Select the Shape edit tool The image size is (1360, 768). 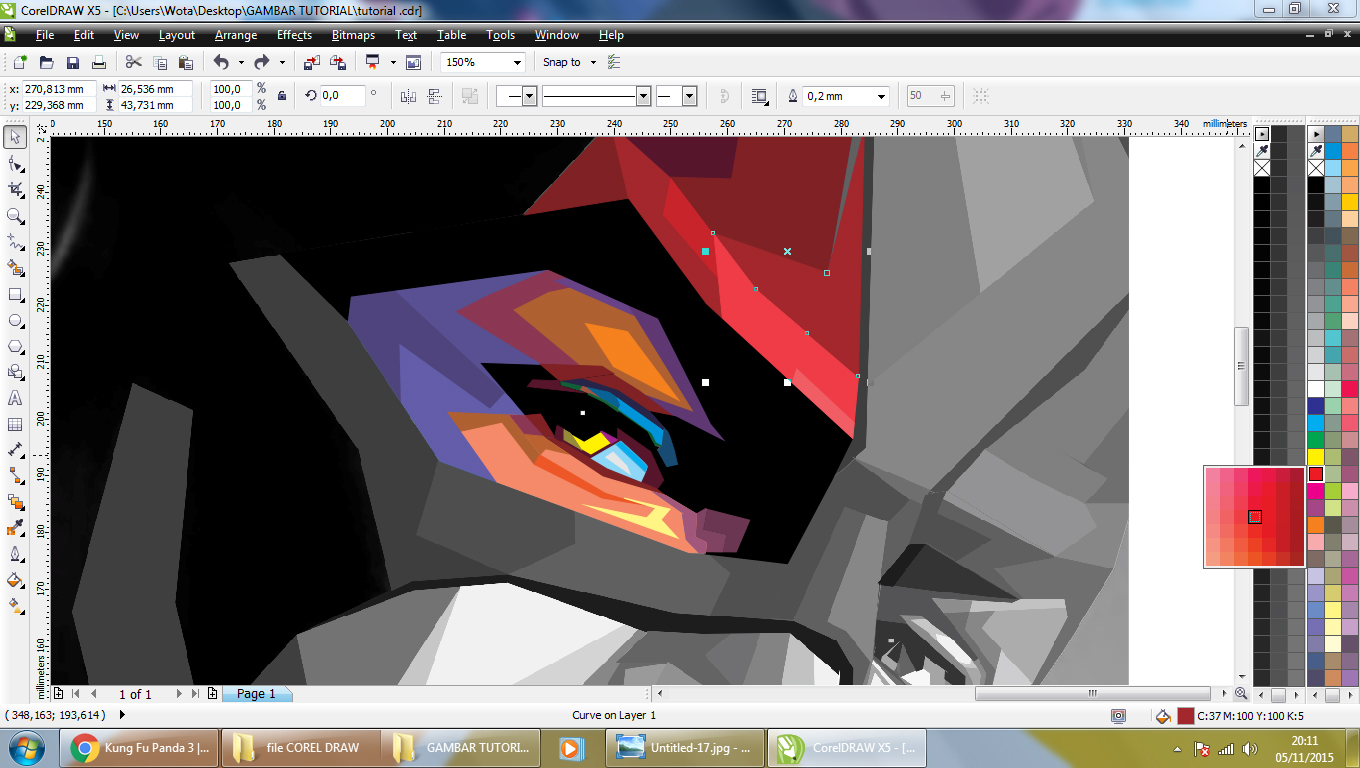[15, 163]
